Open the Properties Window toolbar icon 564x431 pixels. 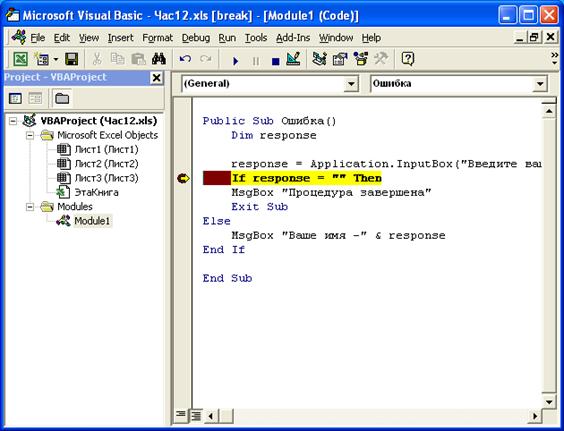pos(340,59)
